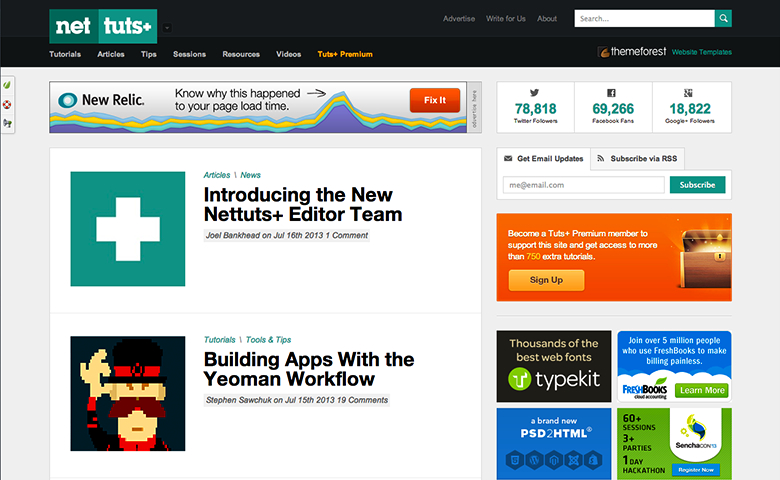Click the Sign Up button

(x=546, y=280)
